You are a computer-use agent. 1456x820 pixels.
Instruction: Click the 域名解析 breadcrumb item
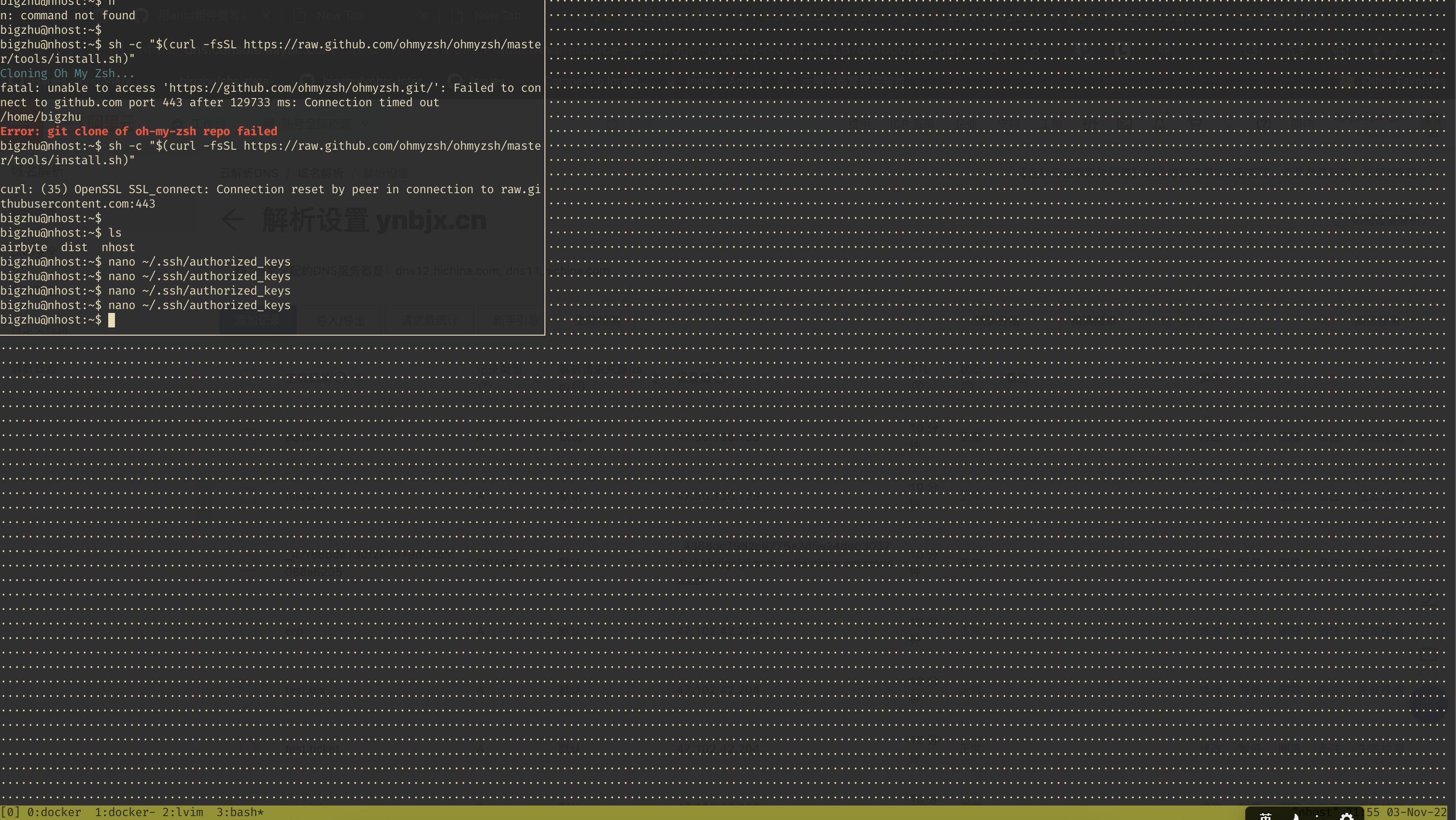click(x=320, y=173)
